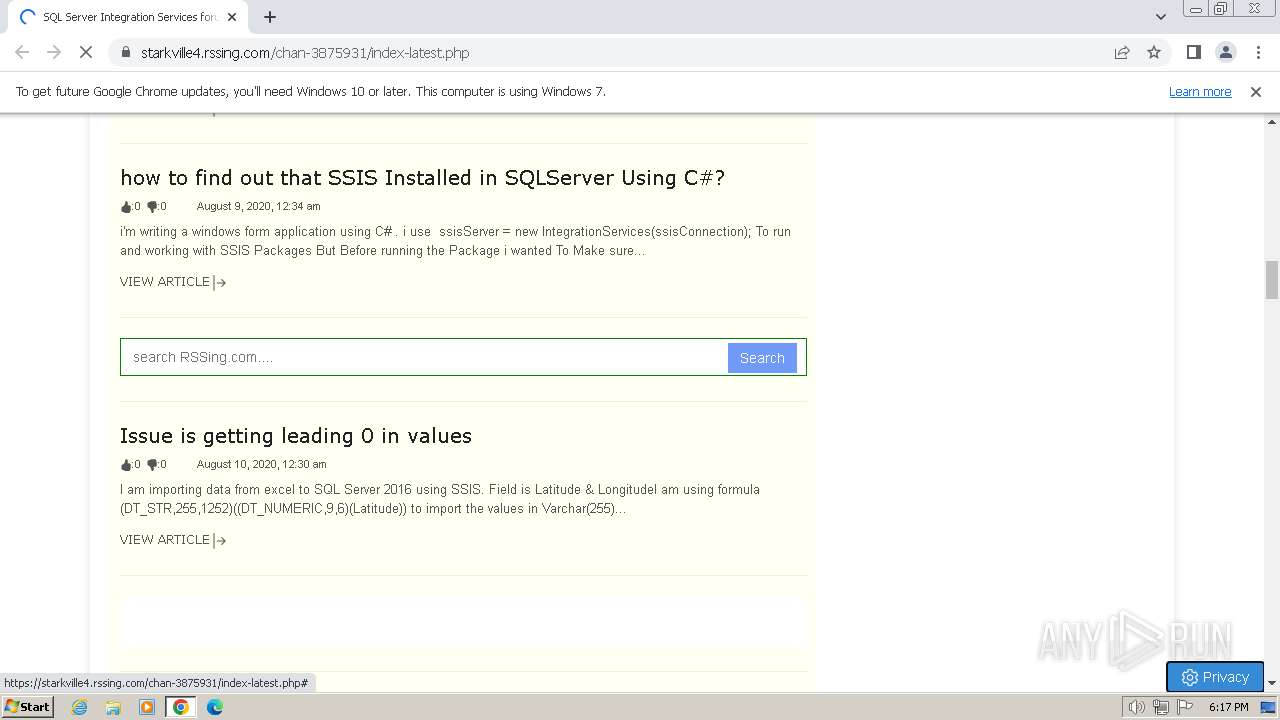The width and height of the screenshot is (1280, 720).
Task: Open the Privacy settings button
Action: click(1215, 677)
